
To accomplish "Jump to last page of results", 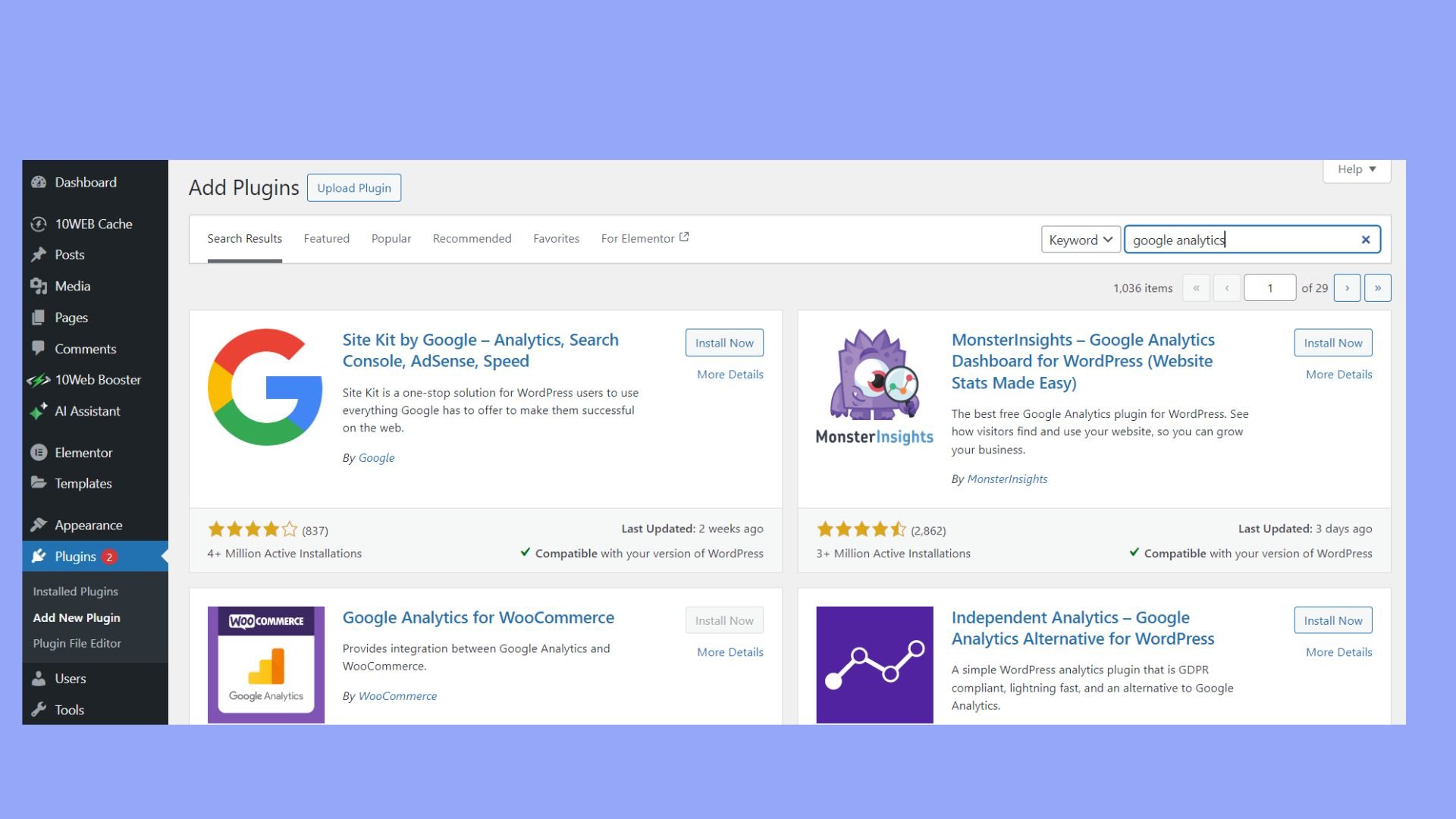I will pyautogui.click(x=1377, y=288).
